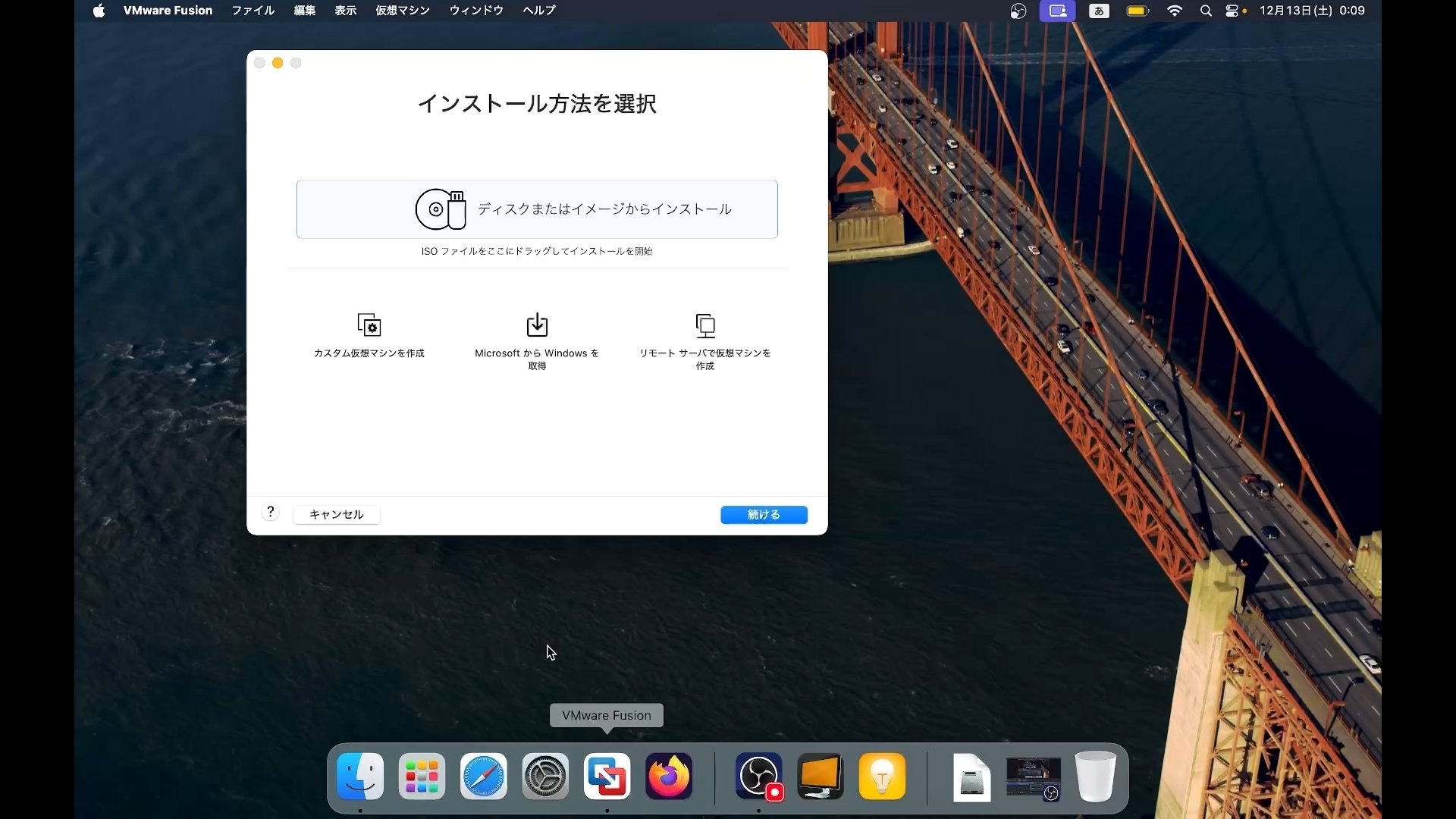The image size is (1456, 819).
Task: Launch OBS Studio from the Dock
Action: coord(758,777)
